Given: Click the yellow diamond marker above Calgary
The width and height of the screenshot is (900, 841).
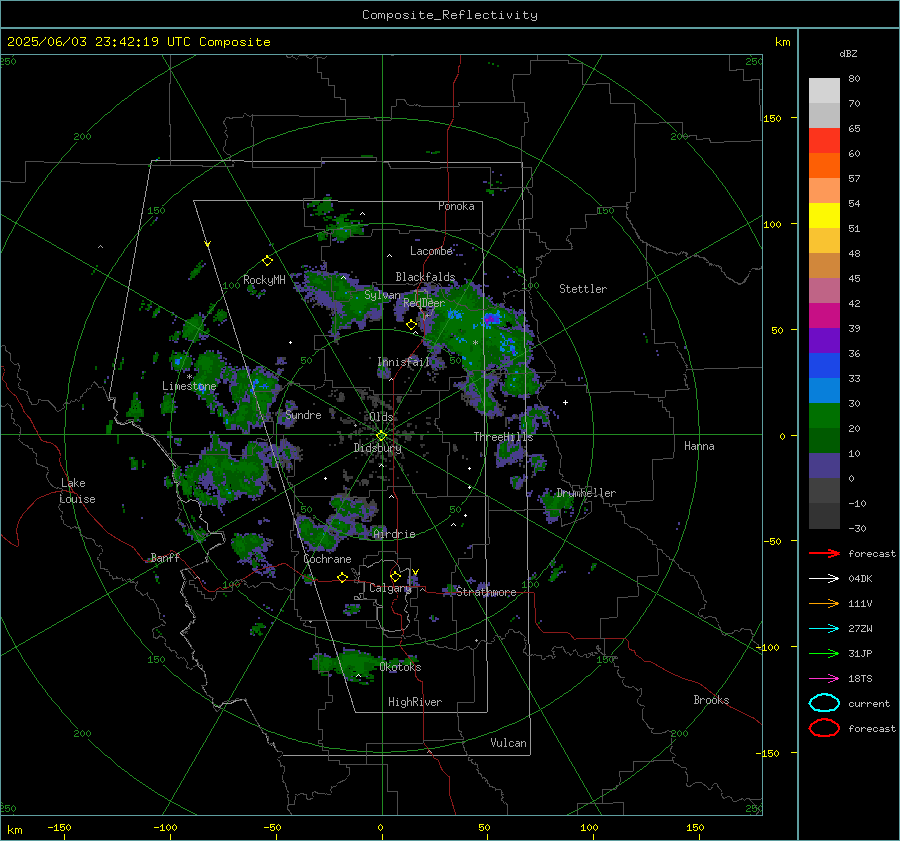Looking at the screenshot, I should (x=395, y=576).
